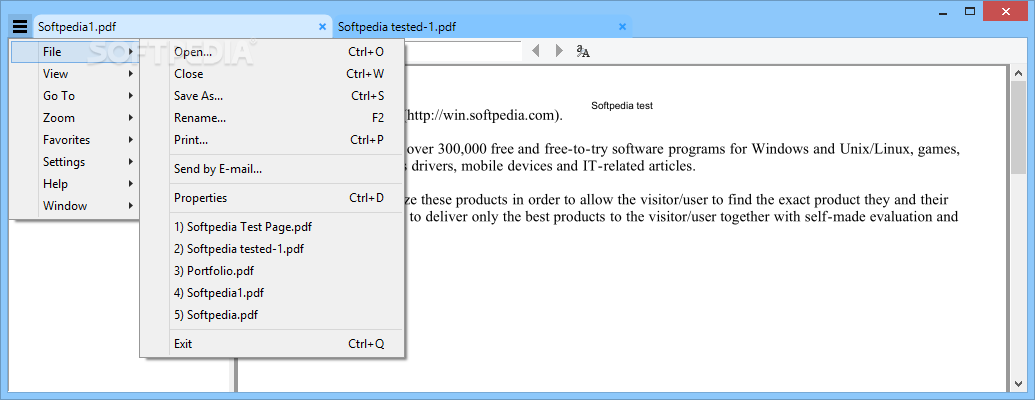Choose Send by E-mail... entry
This screenshot has height=400, width=1035.
pos(272,169)
